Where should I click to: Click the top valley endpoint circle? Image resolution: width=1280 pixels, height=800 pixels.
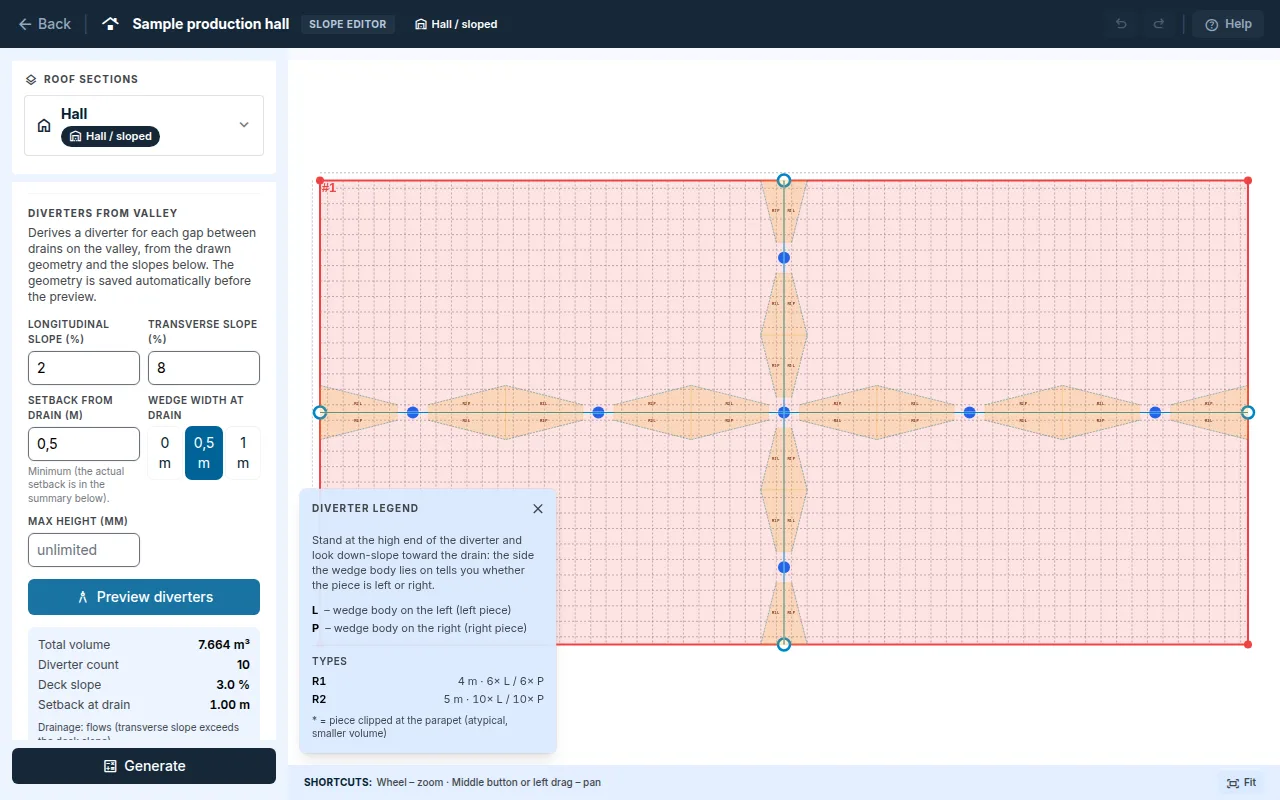click(x=784, y=180)
